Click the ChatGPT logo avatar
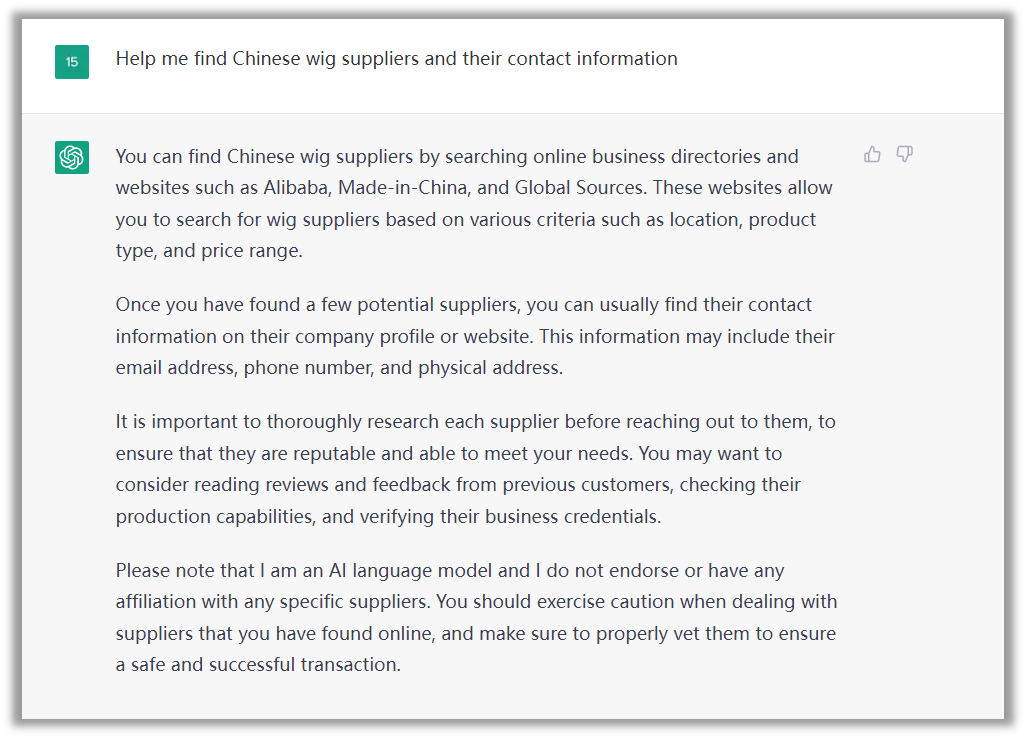1026x737 pixels. pyautogui.click(x=72, y=157)
